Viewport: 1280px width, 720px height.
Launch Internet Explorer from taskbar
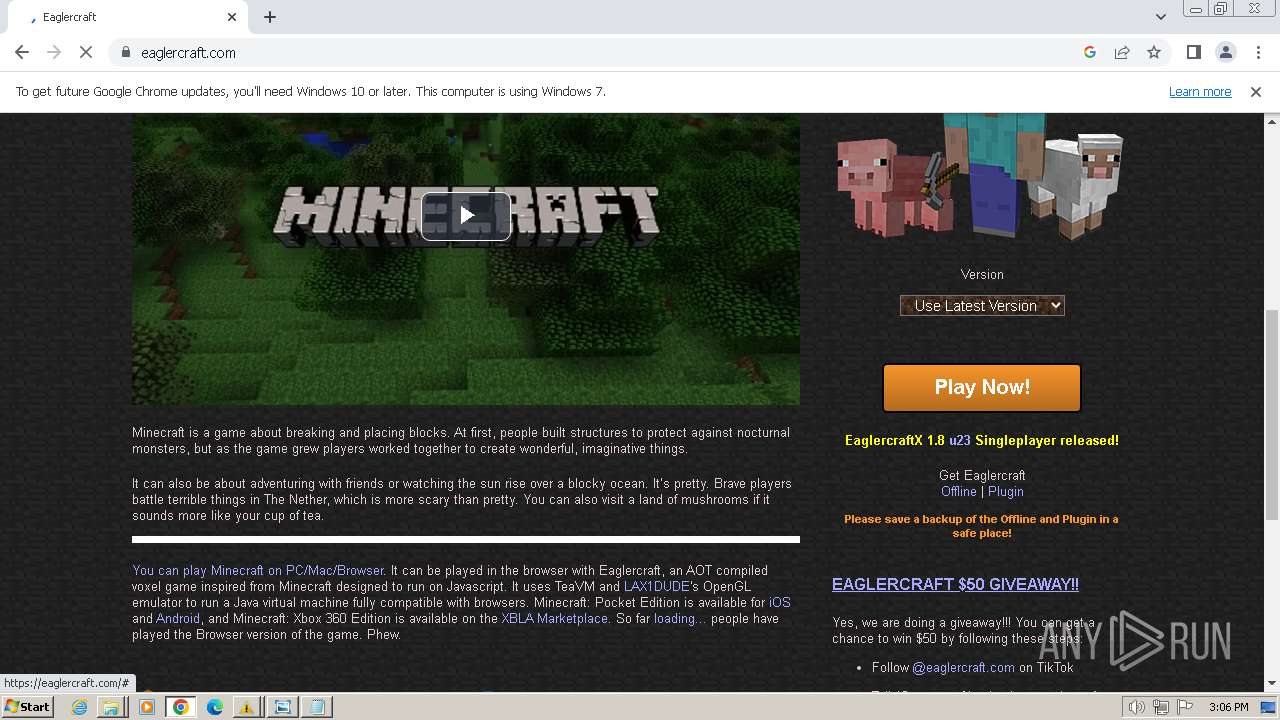tap(79, 707)
